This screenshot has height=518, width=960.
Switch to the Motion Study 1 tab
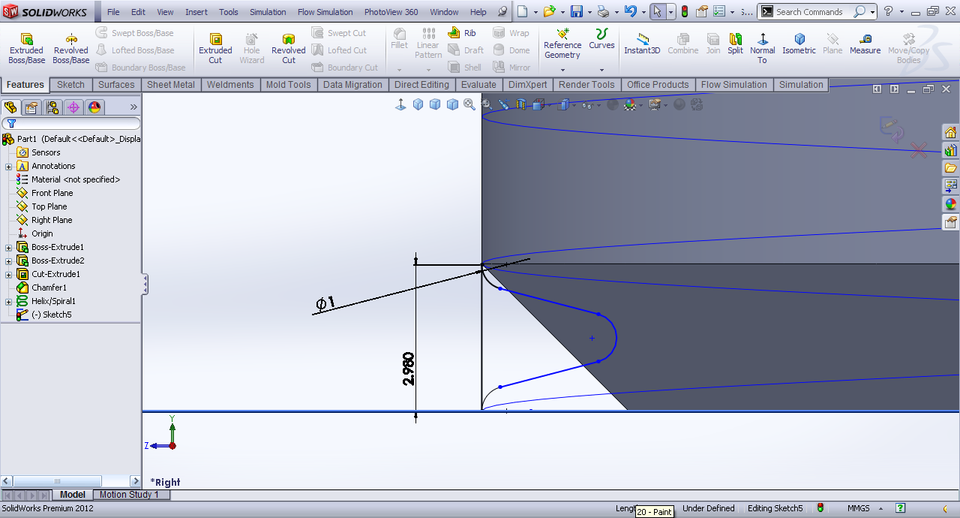tap(129, 494)
